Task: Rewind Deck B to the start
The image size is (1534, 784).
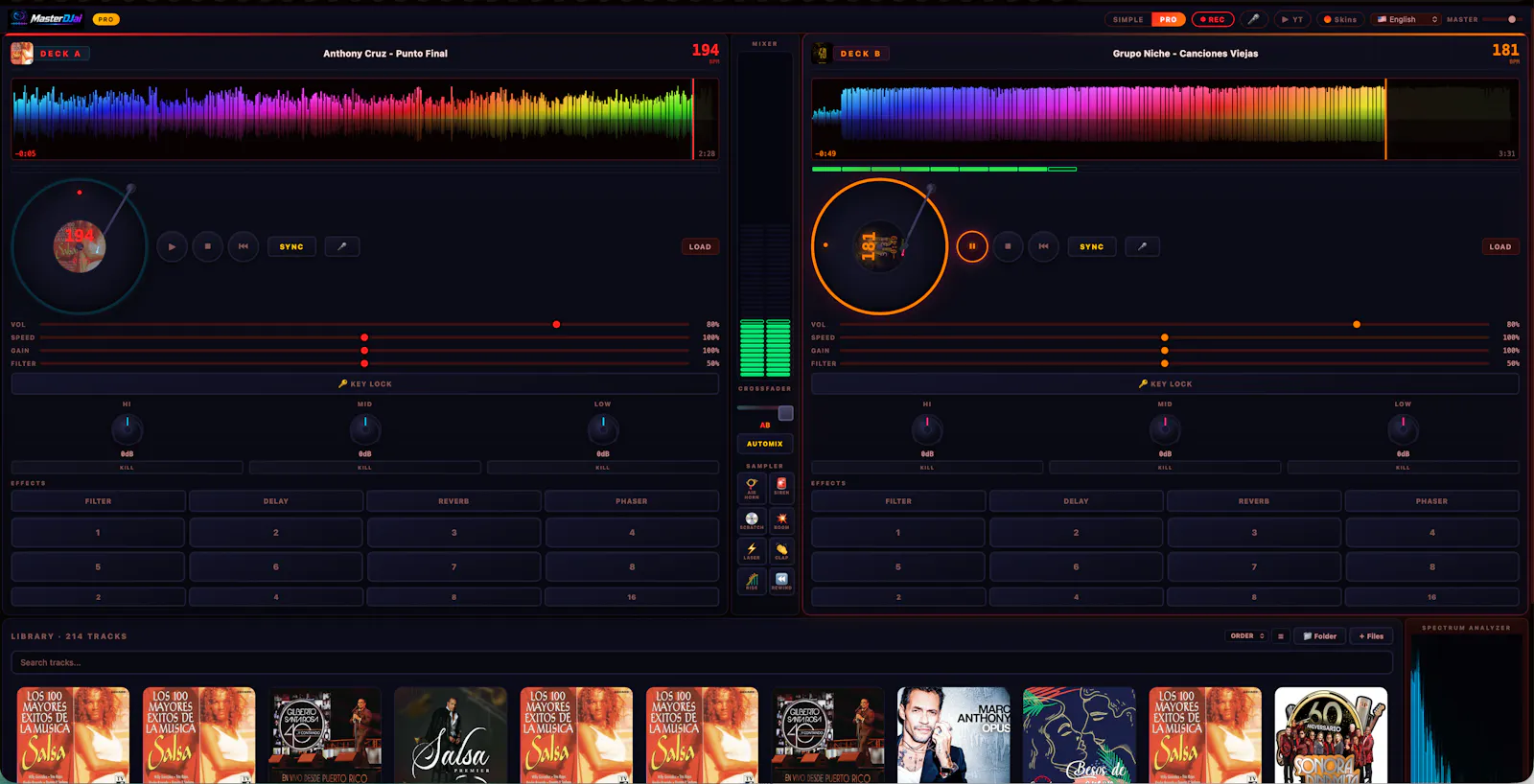Action: [x=1043, y=246]
